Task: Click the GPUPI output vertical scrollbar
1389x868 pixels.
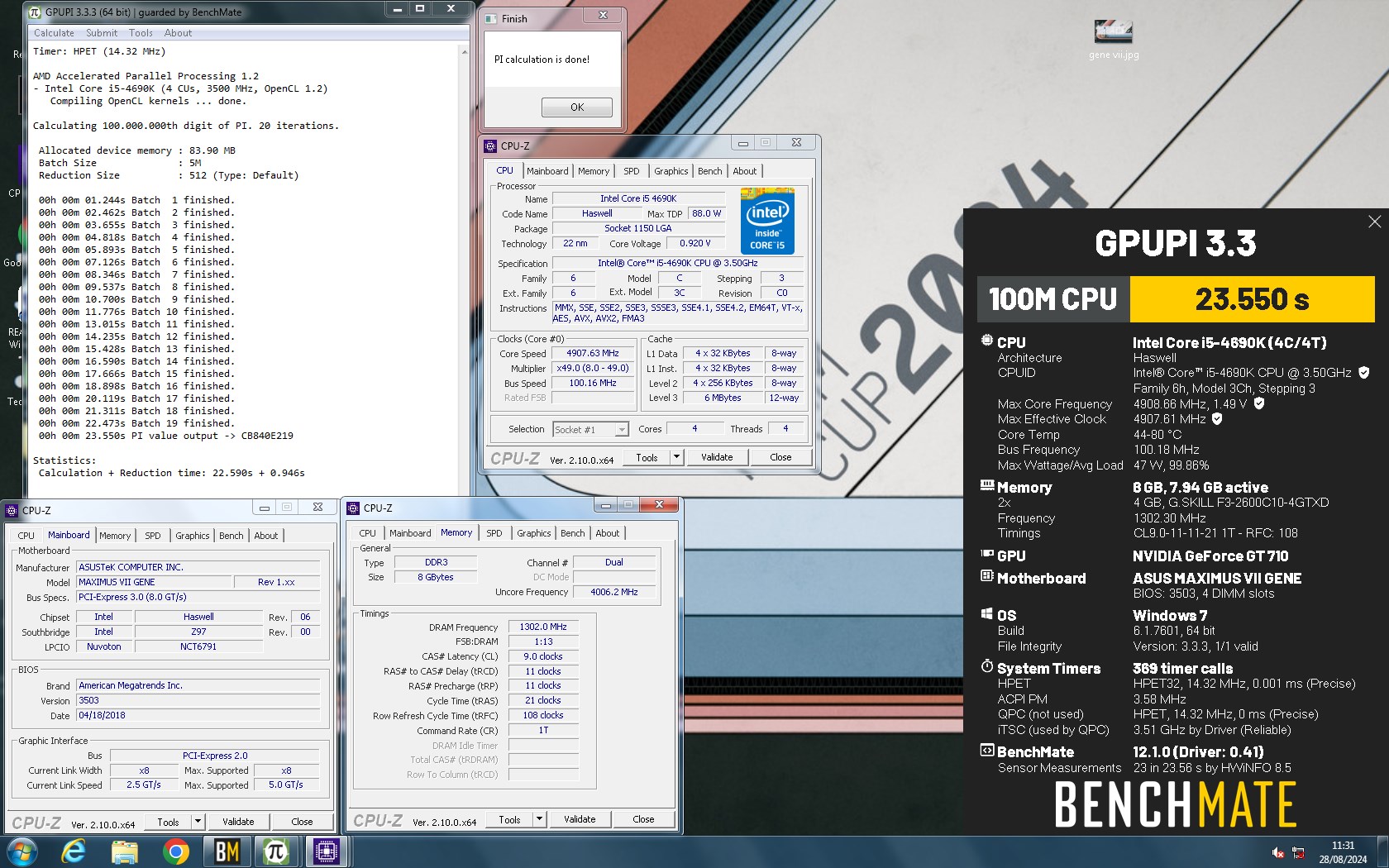Action: coord(464,269)
